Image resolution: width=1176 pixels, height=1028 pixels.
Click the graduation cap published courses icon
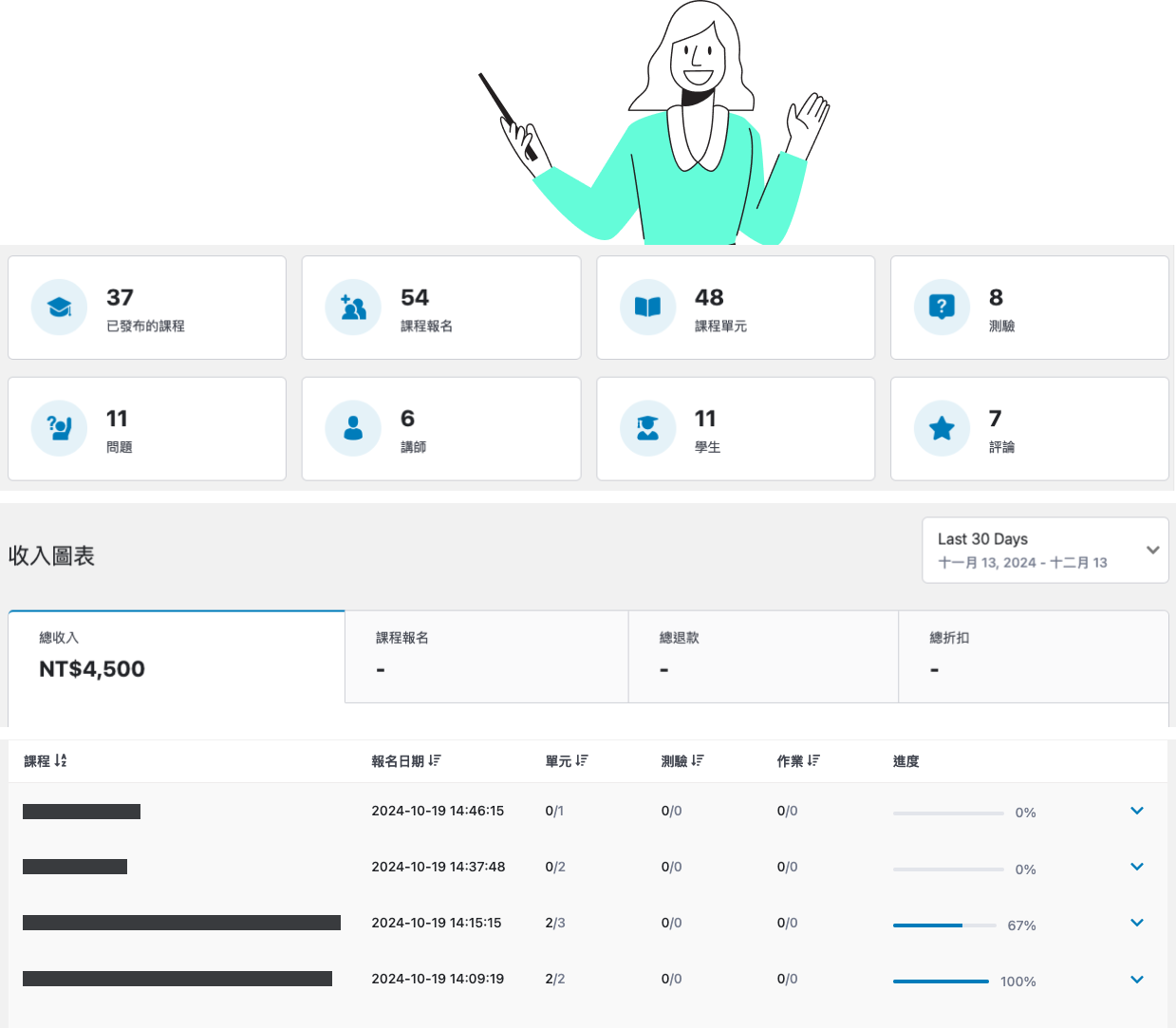59,308
